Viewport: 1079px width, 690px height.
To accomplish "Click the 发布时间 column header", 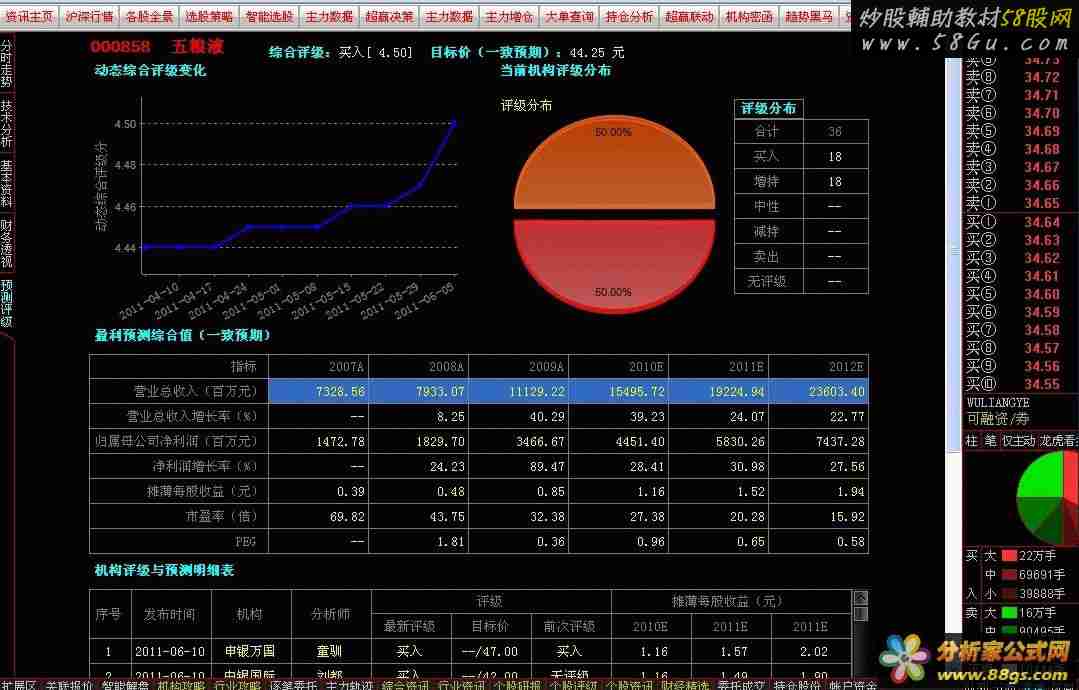I will [169, 614].
